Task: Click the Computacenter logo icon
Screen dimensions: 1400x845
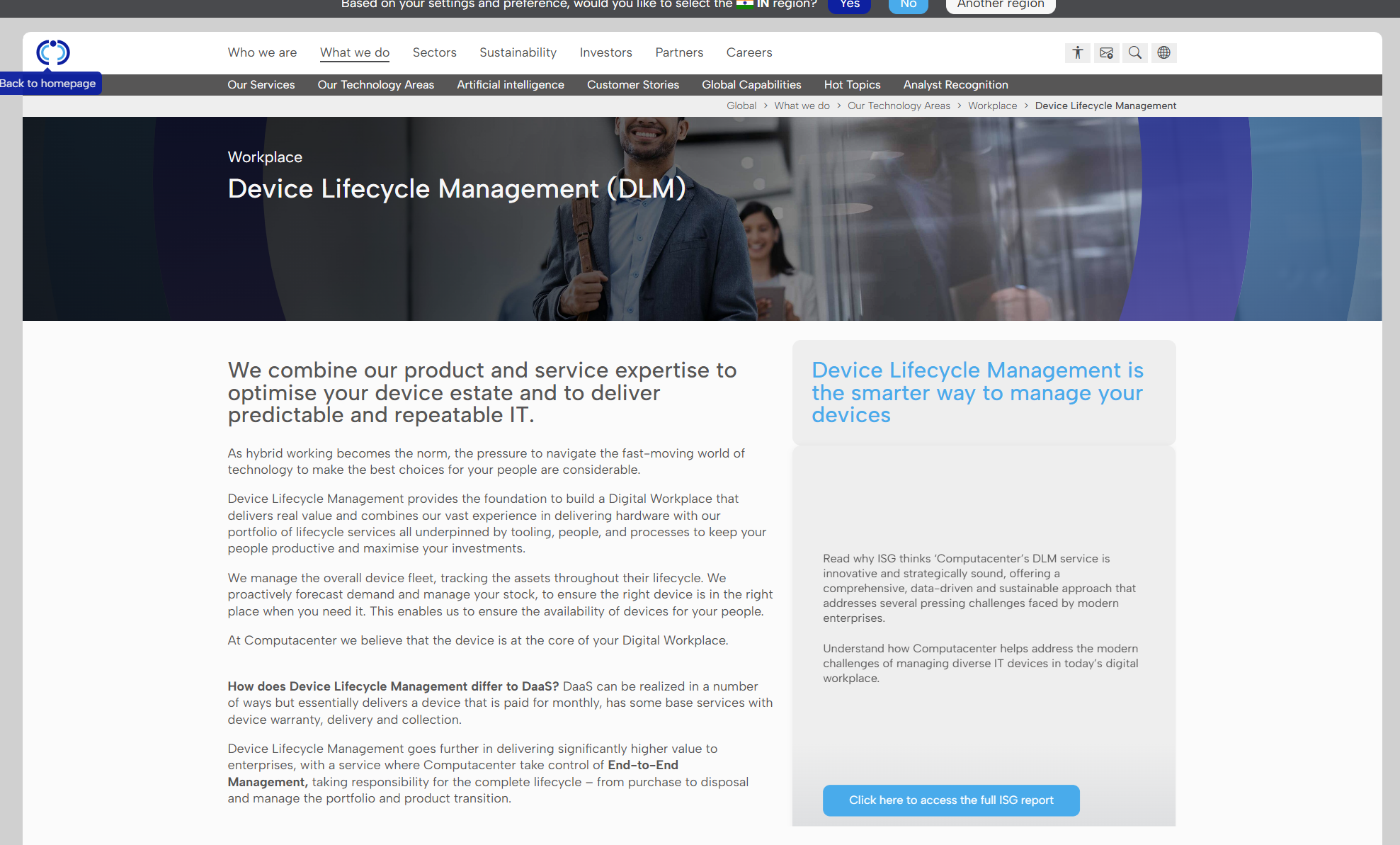Action: click(x=53, y=52)
